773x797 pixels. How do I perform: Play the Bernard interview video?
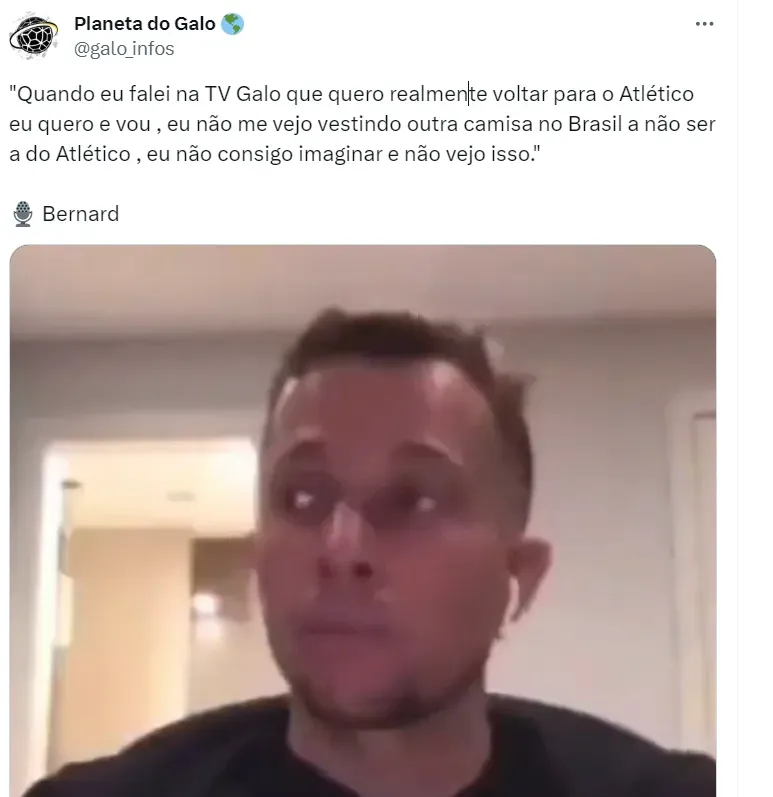(x=363, y=520)
